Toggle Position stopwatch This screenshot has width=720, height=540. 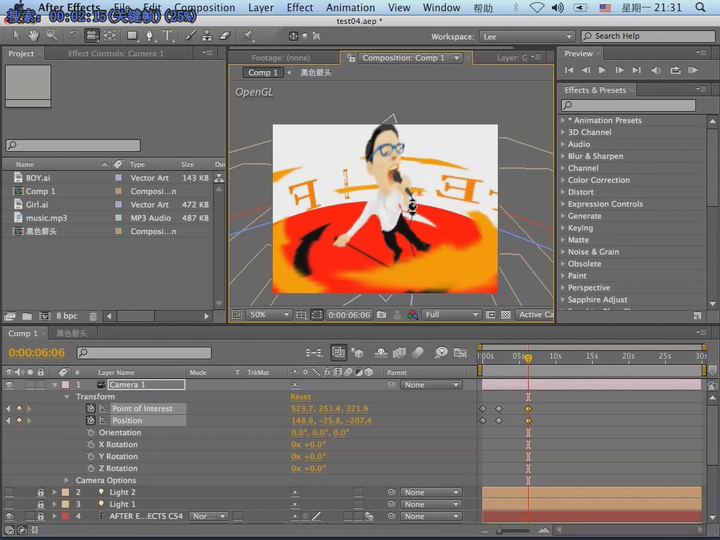tap(90, 420)
